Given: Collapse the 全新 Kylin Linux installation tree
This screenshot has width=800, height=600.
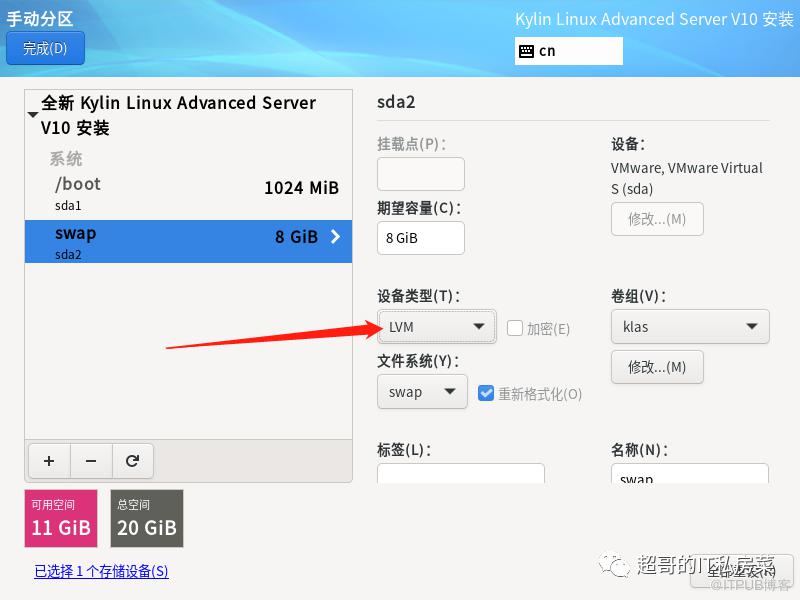Looking at the screenshot, I should pyautogui.click(x=33, y=115).
